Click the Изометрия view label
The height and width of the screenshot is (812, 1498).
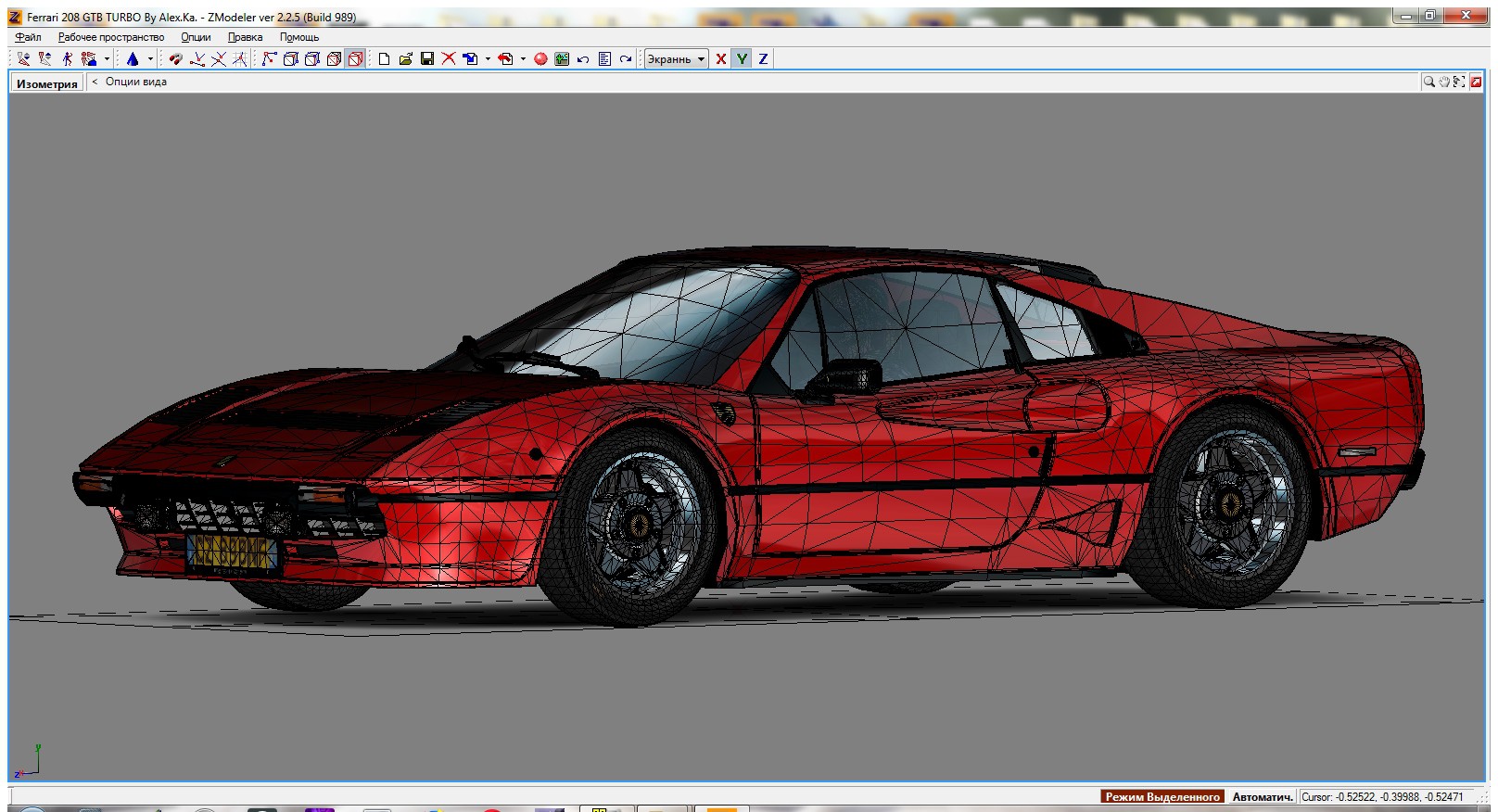coord(47,83)
